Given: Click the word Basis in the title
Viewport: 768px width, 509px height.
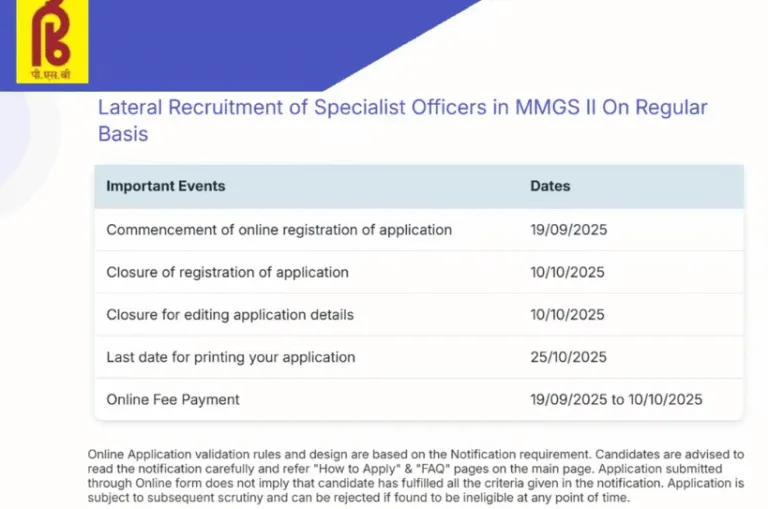Looking at the screenshot, I should 123,134.
